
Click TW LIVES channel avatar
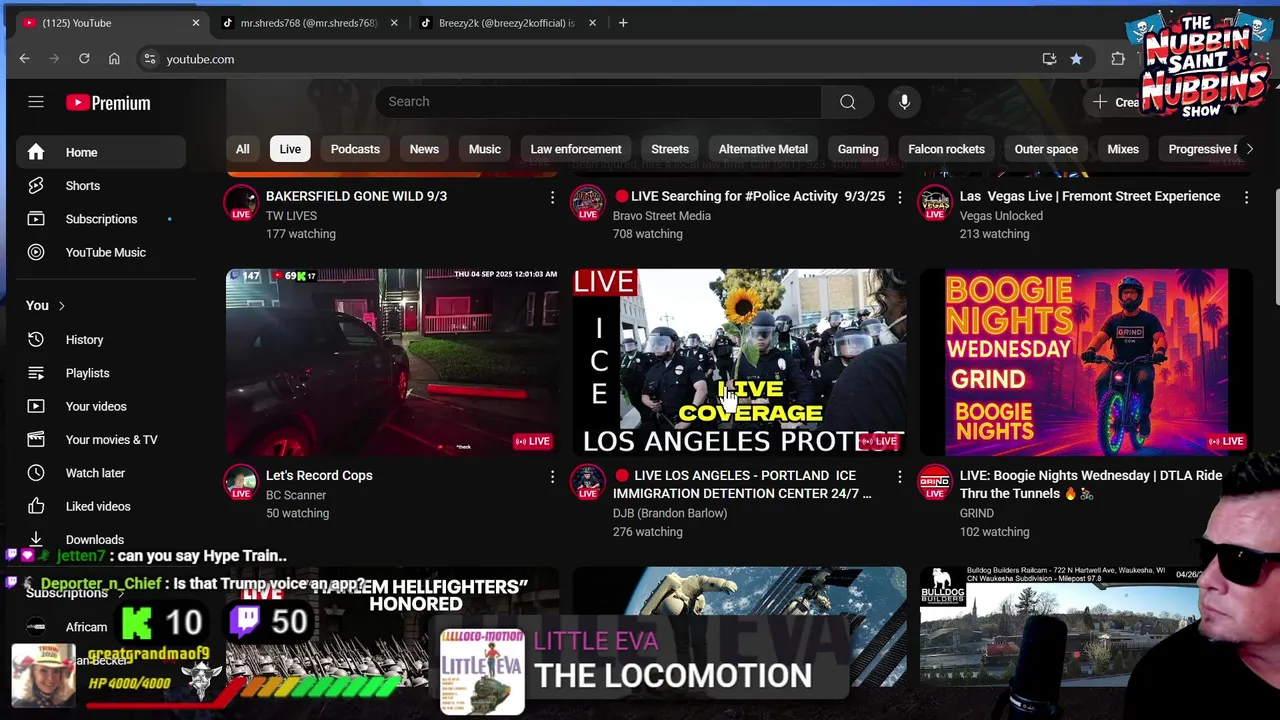pos(241,203)
